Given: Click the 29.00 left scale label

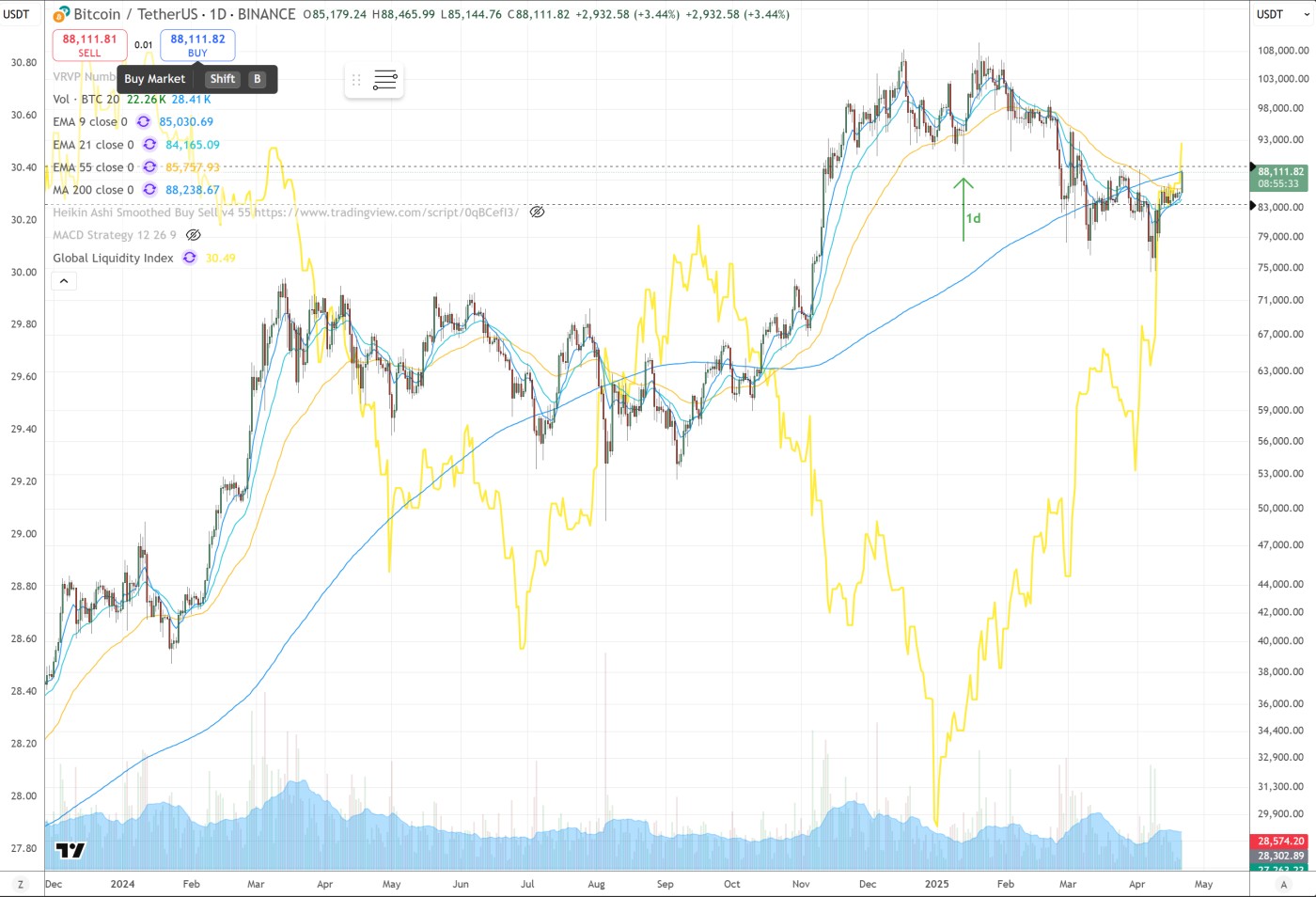Looking at the screenshot, I should tap(23, 533).
